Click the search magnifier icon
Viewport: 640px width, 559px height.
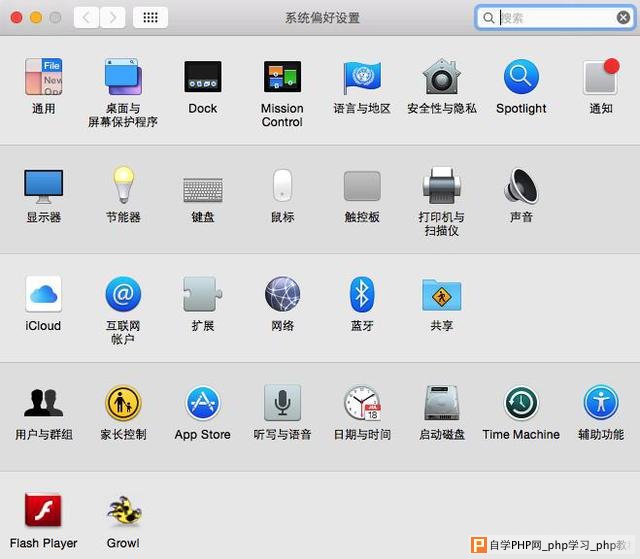(488, 18)
